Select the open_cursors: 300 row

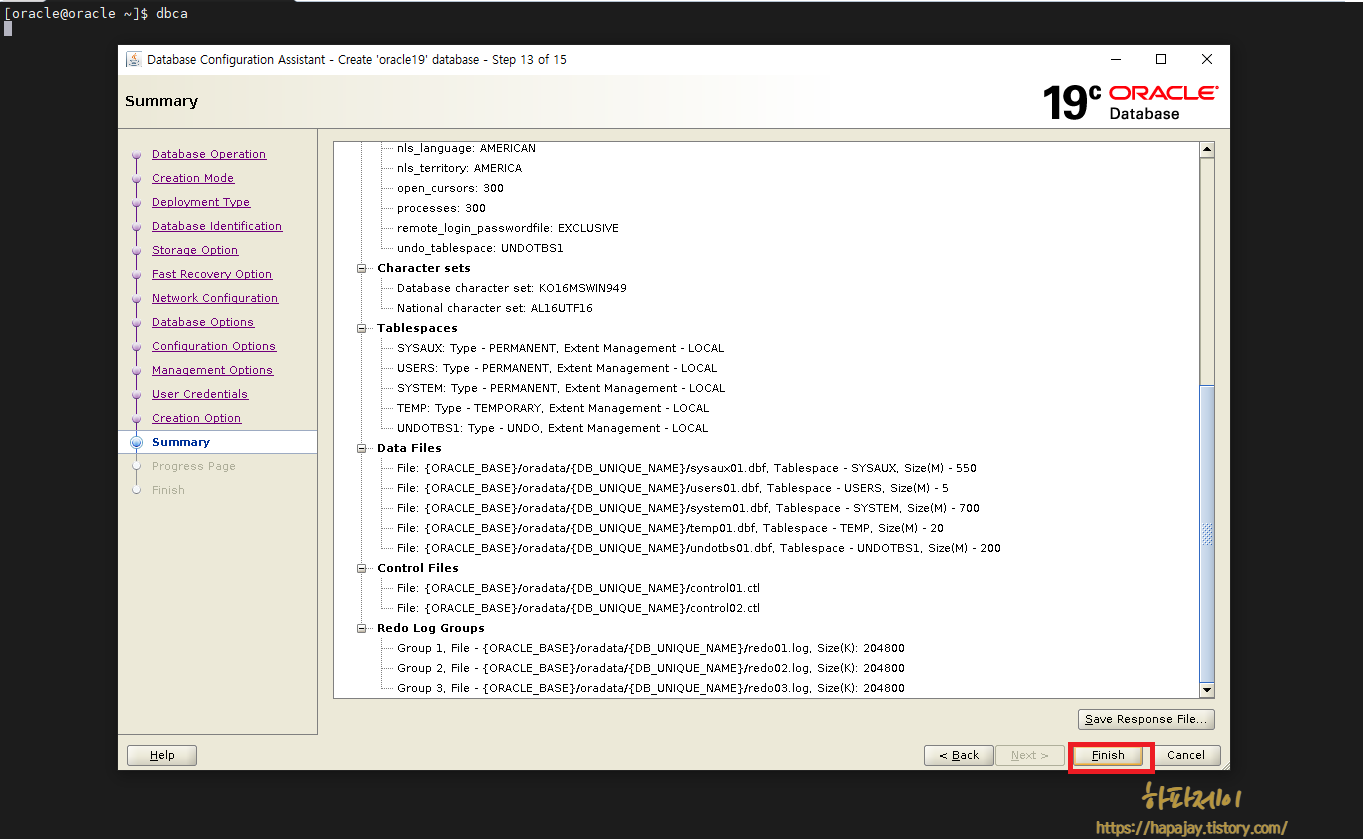(450, 188)
